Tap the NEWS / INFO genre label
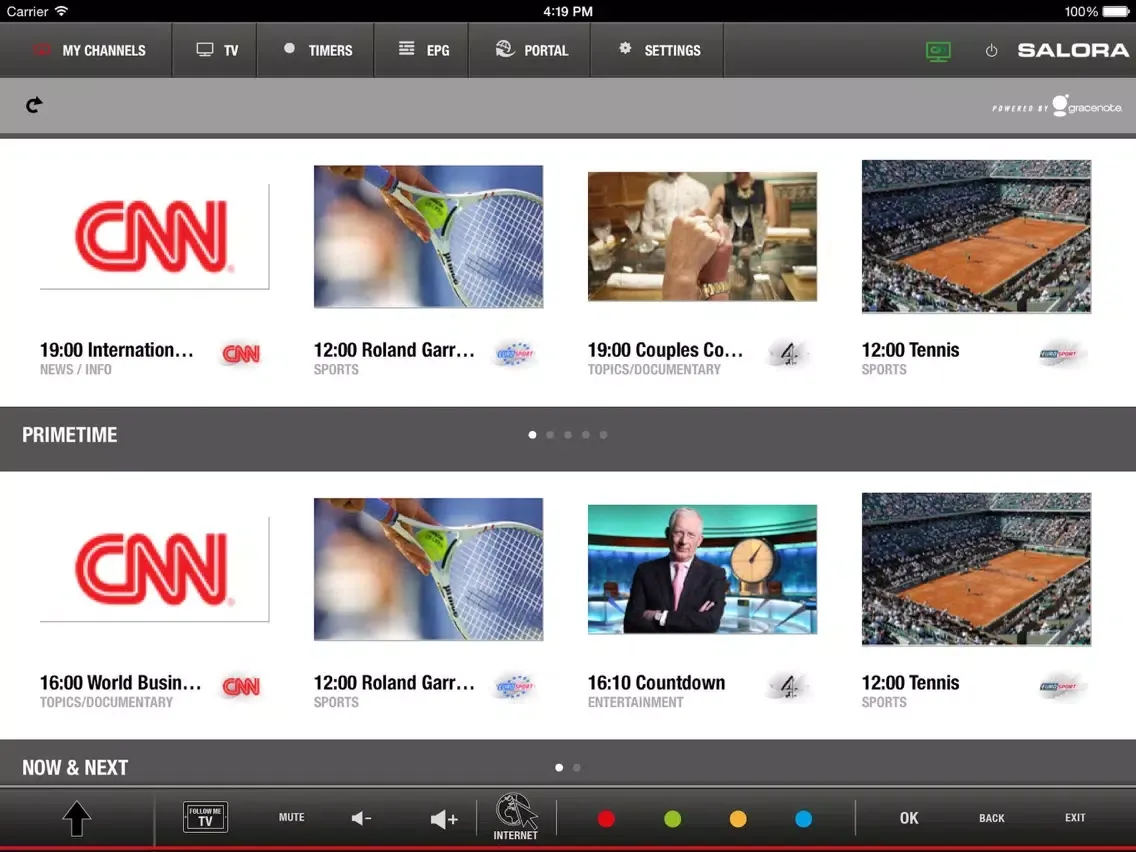 75,369
